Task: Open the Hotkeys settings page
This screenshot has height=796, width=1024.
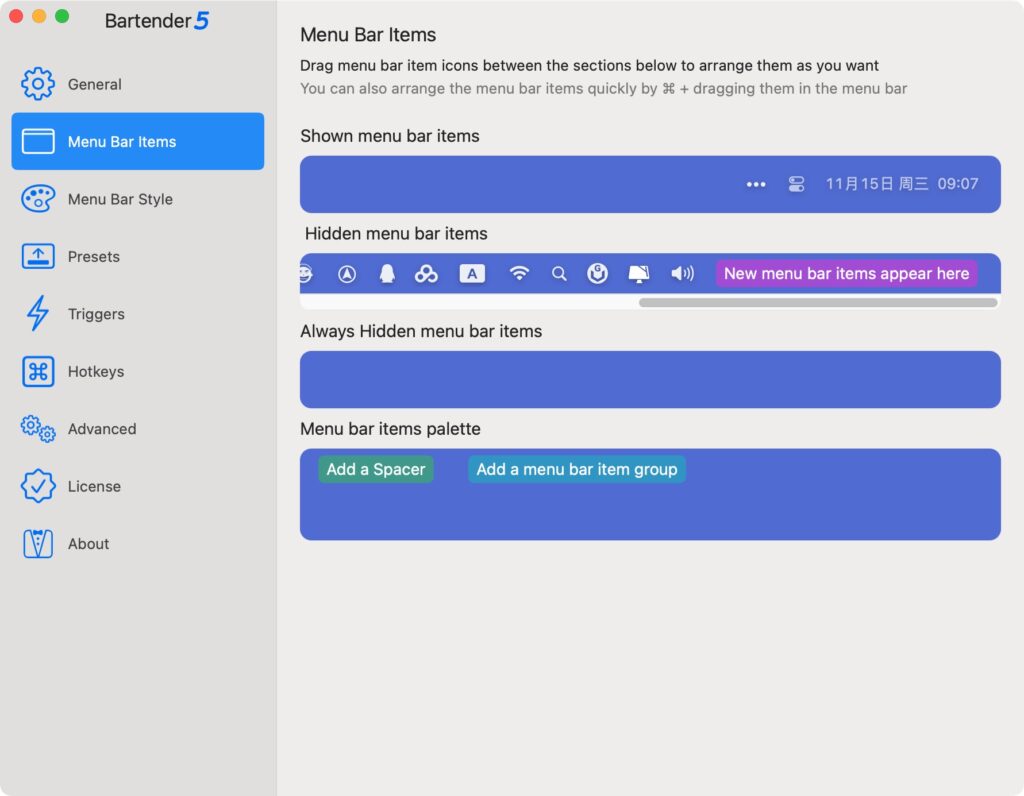Action: pyautogui.click(x=96, y=371)
